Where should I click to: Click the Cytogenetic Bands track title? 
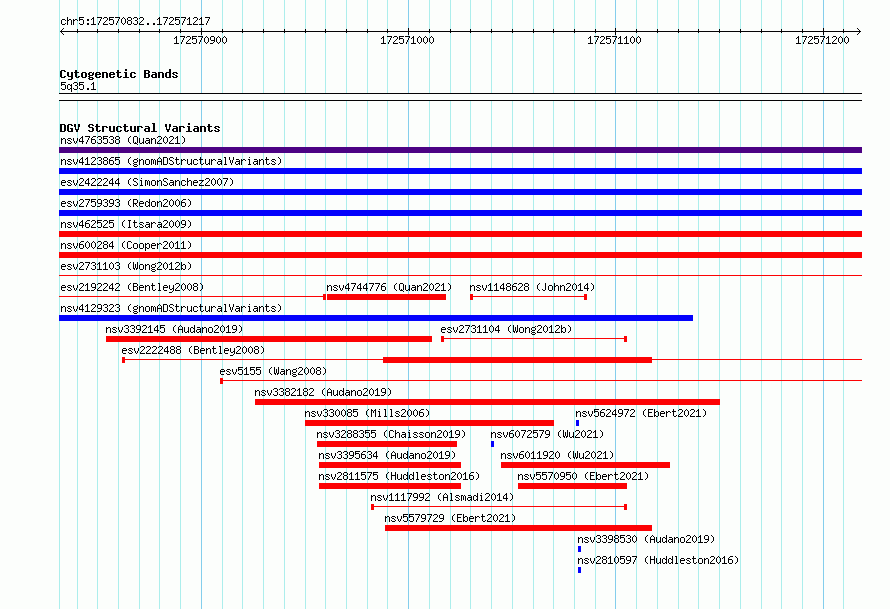119,74
